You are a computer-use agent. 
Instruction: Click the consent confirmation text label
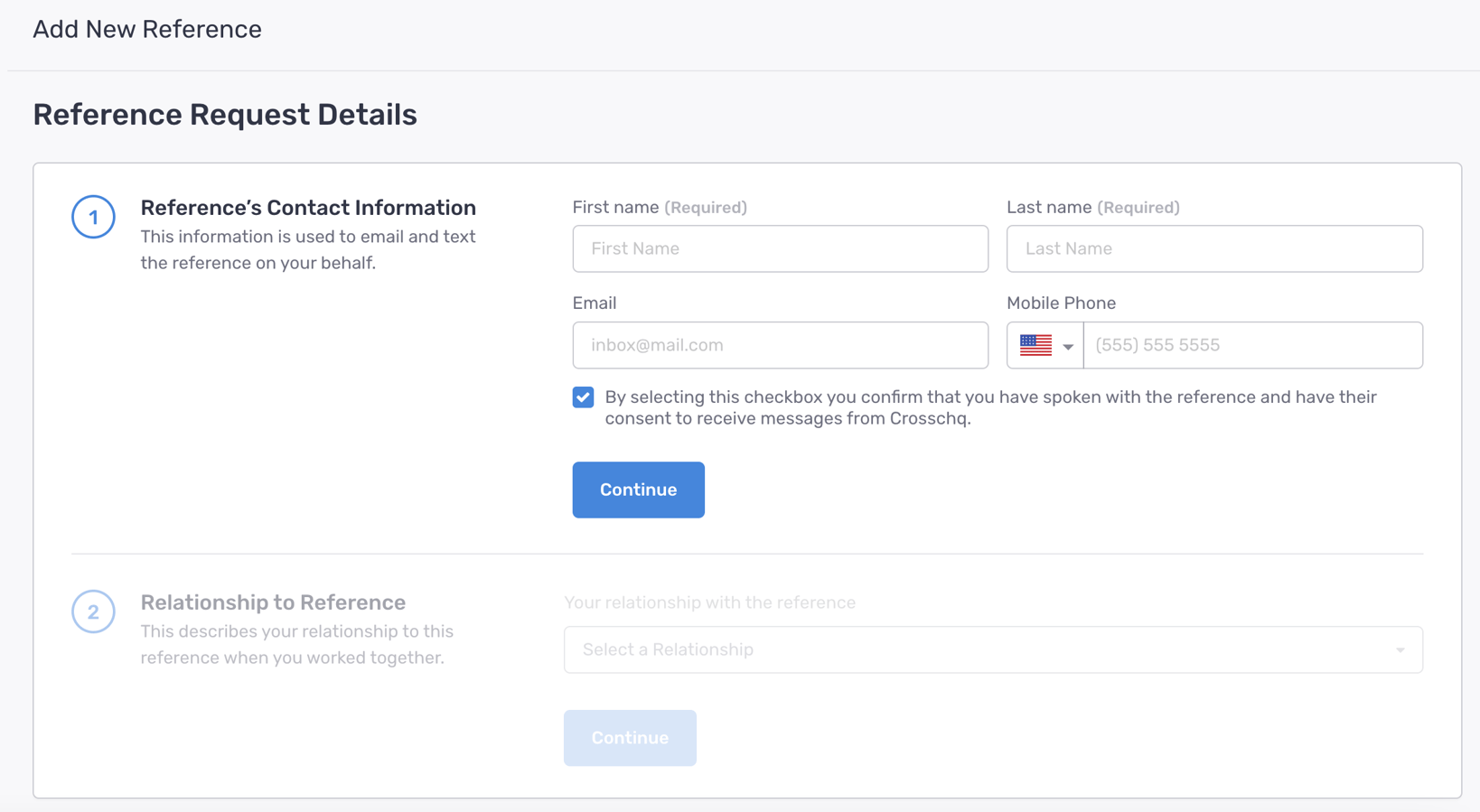pyautogui.click(x=990, y=407)
